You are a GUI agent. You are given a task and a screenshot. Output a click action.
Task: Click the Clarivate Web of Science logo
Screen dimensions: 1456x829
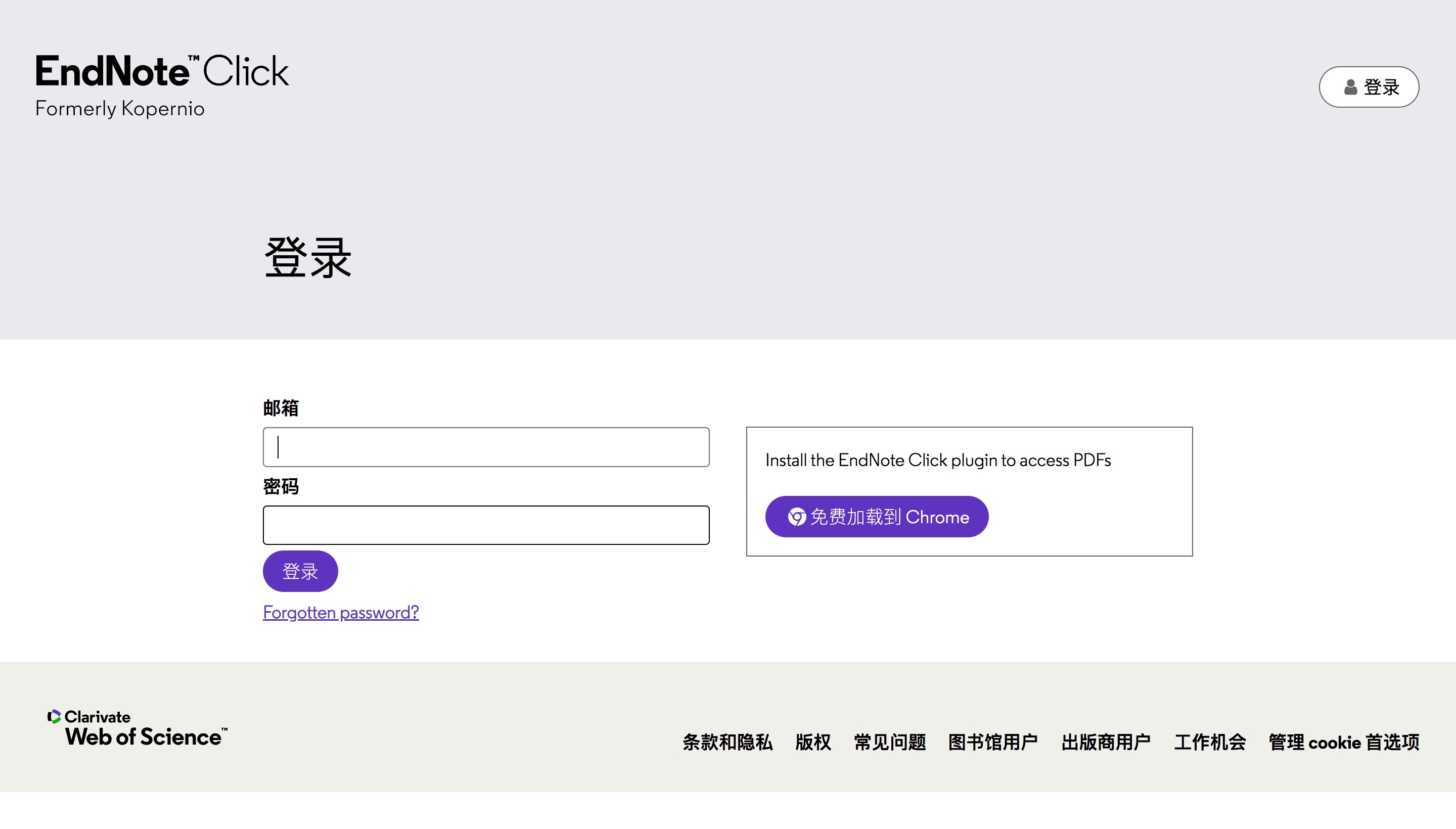click(137, 728)
